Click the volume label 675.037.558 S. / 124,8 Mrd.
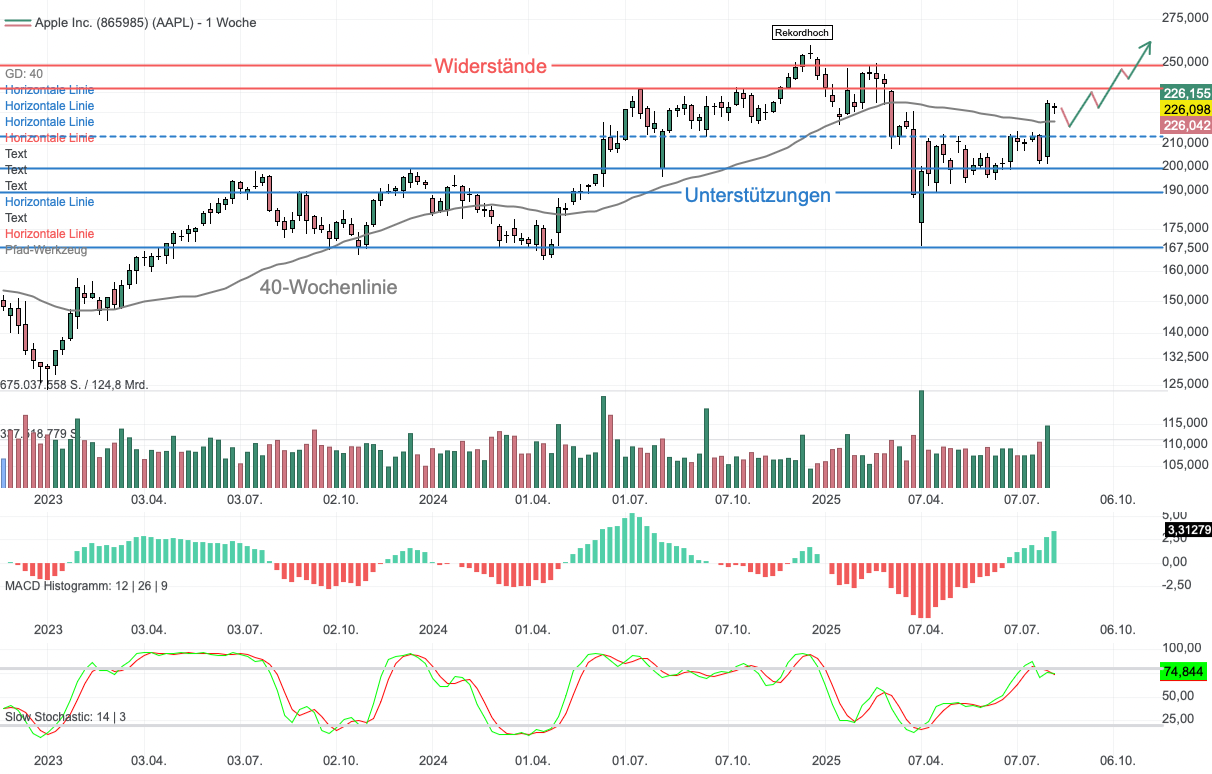The width and height of the screenshot is (1212, 774). 74,384
